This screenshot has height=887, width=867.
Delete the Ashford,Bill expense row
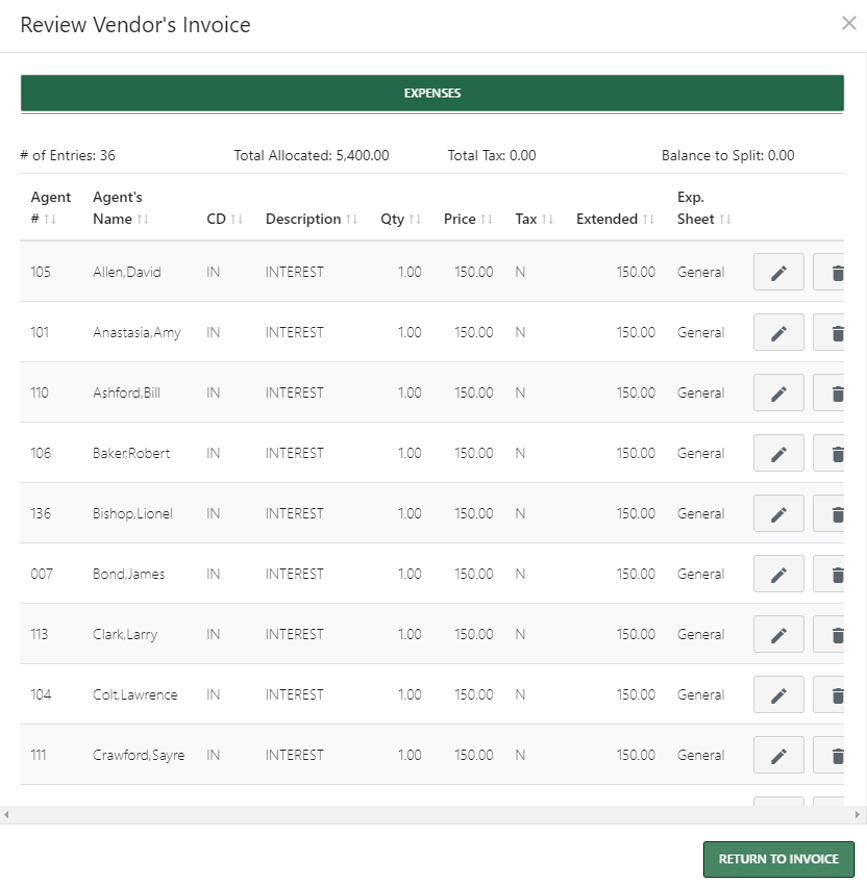[x=839, y=392]
